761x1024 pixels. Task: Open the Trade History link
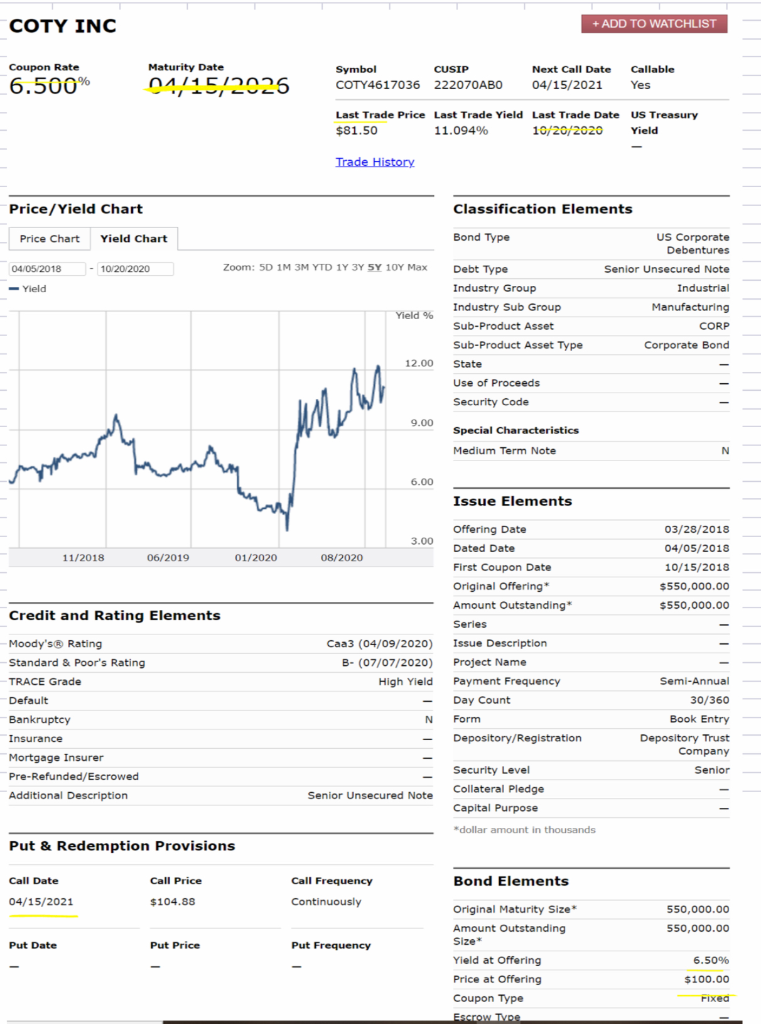click(x=375, y=162)
